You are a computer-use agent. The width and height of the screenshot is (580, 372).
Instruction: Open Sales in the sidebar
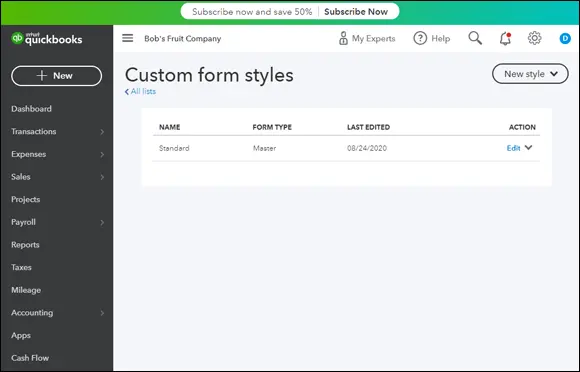(21, 177)
